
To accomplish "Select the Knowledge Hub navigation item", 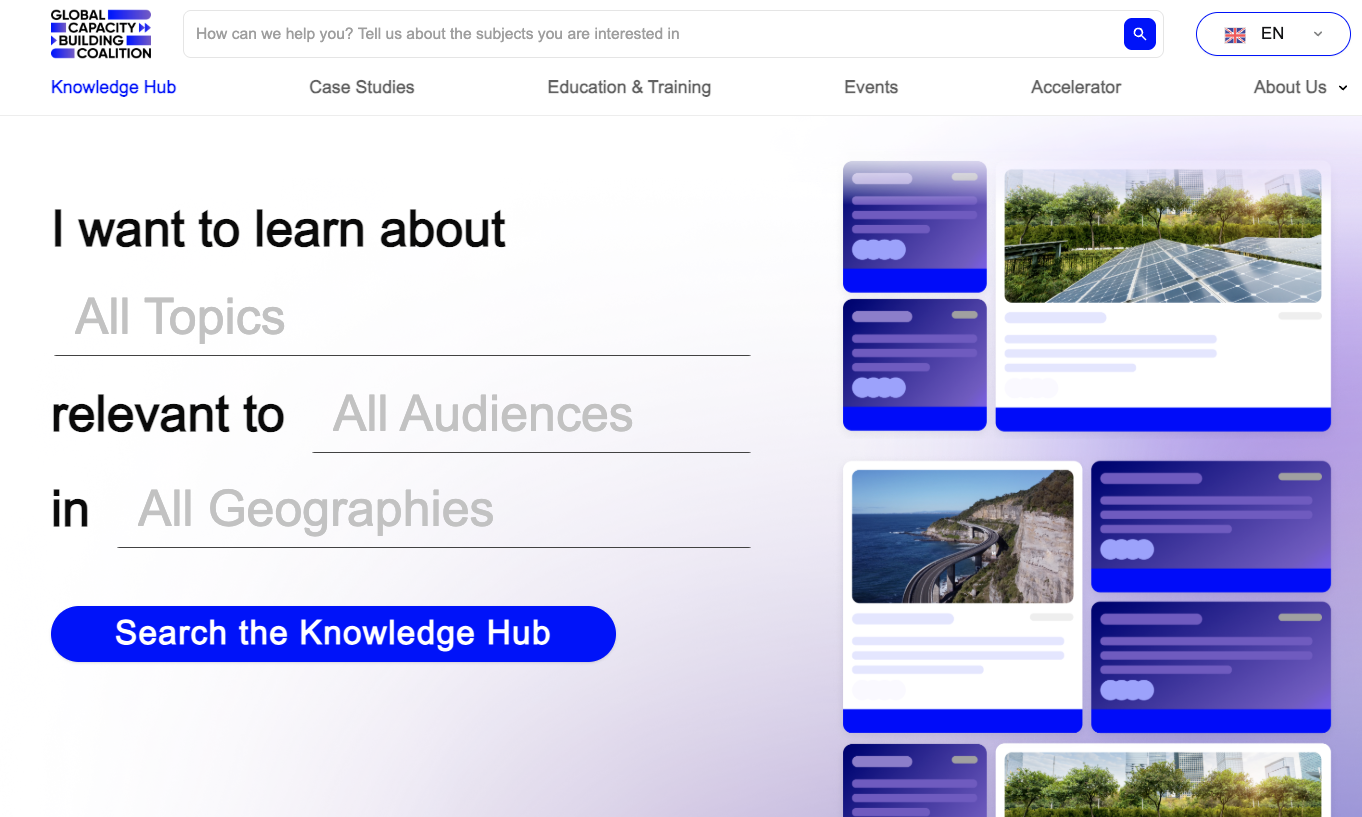I will [x=113, y=87].
